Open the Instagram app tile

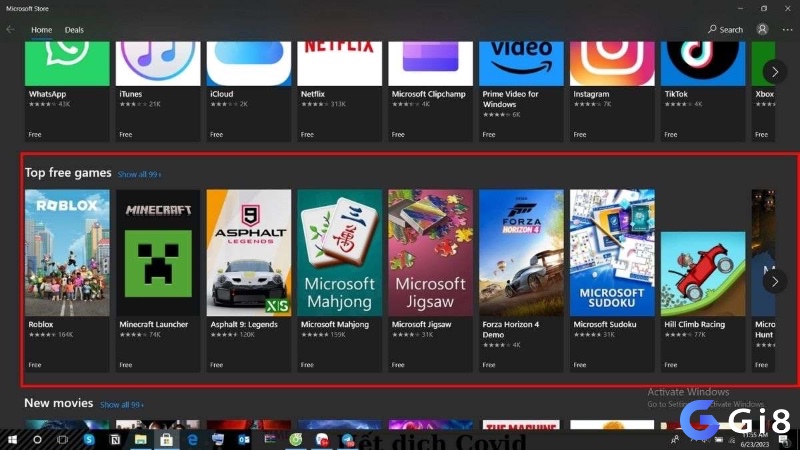click(x=612, y=91)
